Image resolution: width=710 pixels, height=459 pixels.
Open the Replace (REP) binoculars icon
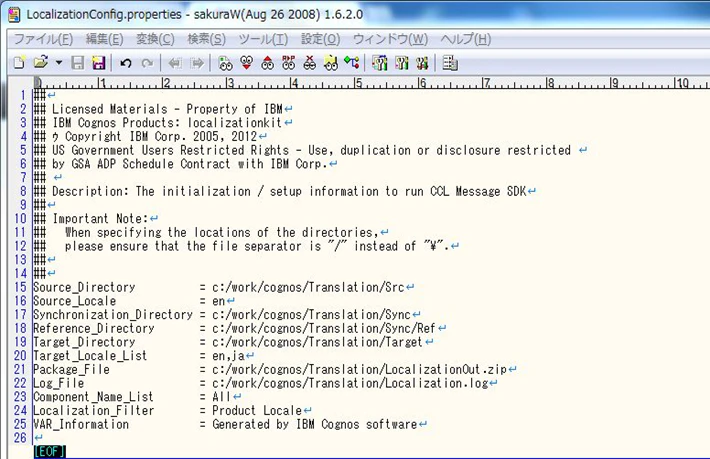288,63
